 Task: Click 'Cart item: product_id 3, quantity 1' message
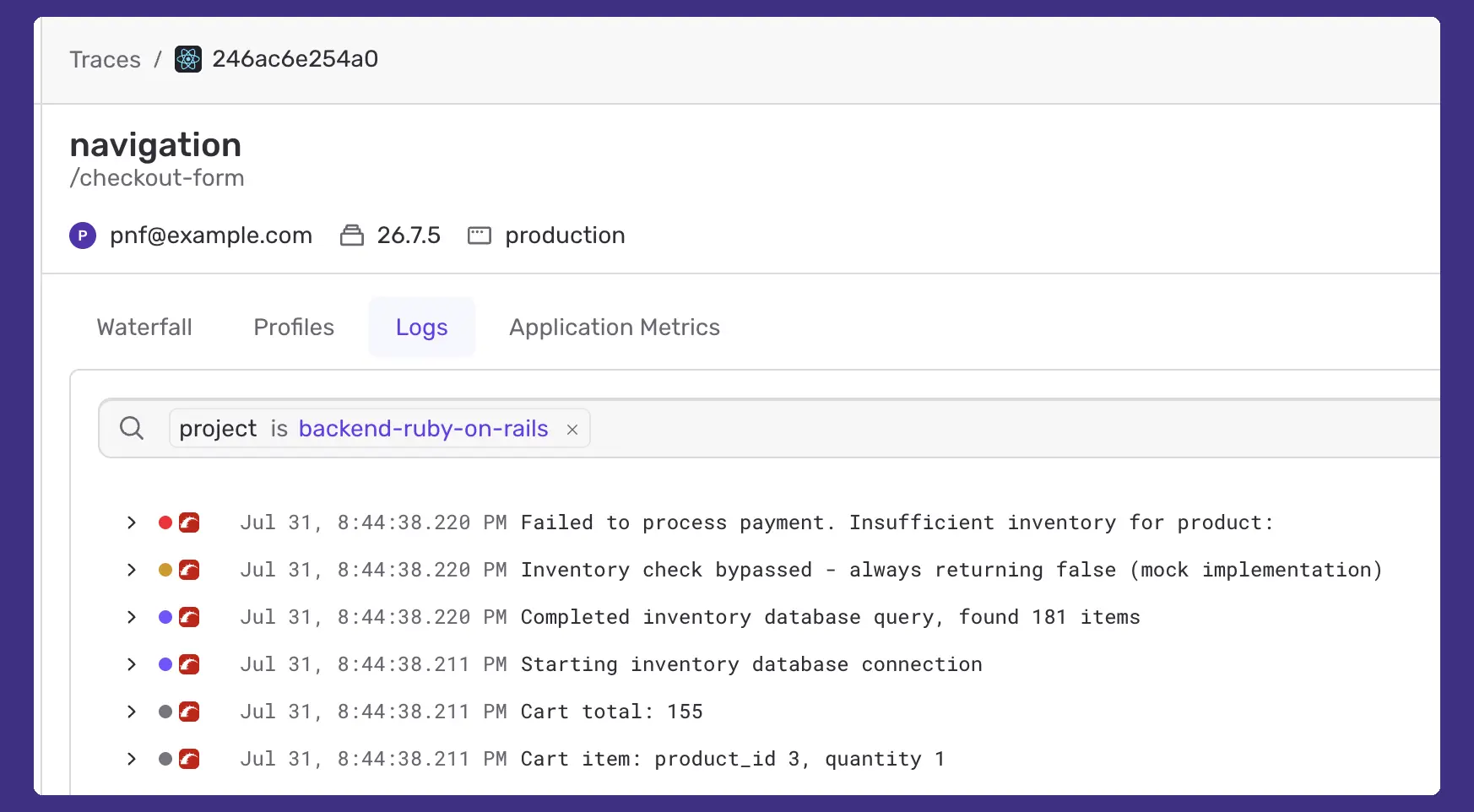(x=732, y=759)
